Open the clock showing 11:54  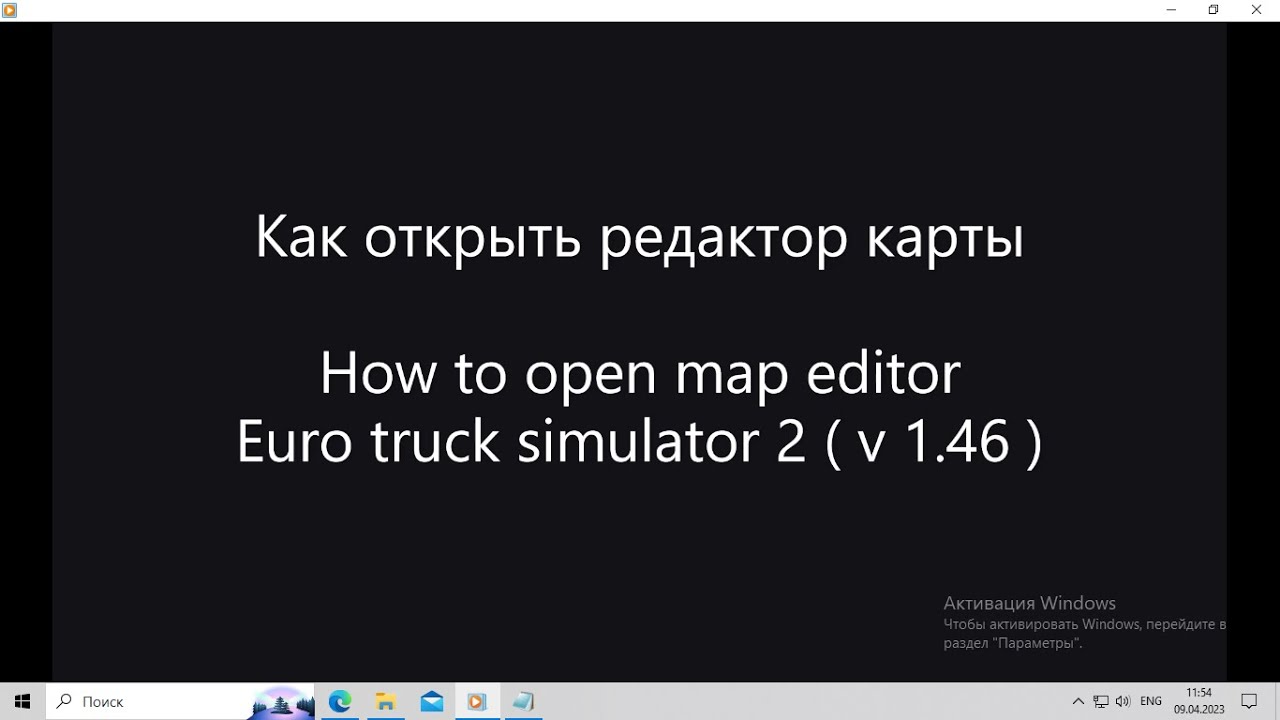[1199, 701]
